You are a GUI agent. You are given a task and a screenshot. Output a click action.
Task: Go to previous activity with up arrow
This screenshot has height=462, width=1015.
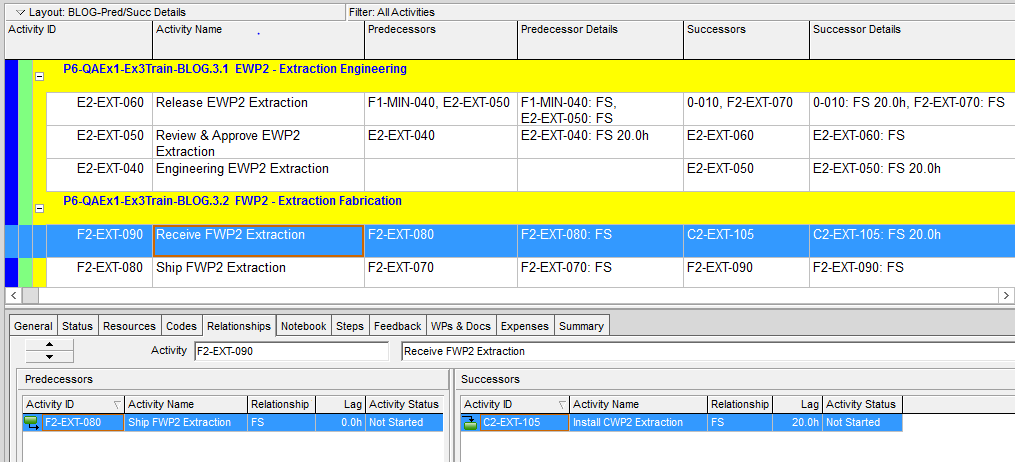click(49, 345)
